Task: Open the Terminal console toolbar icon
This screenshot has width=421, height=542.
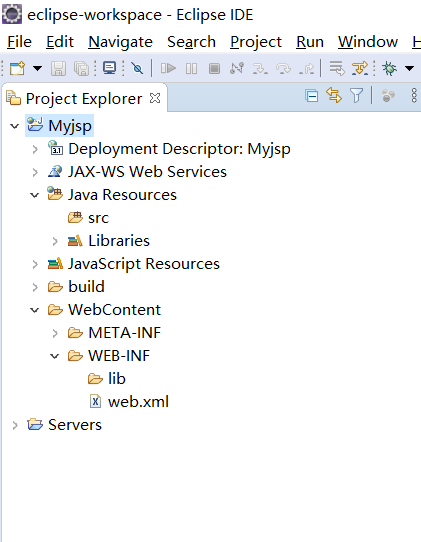Action: click(110, 68)
